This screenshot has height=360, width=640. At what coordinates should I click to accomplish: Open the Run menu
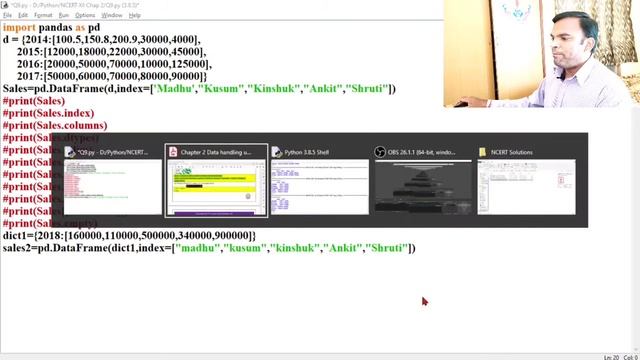click(64, 15)
